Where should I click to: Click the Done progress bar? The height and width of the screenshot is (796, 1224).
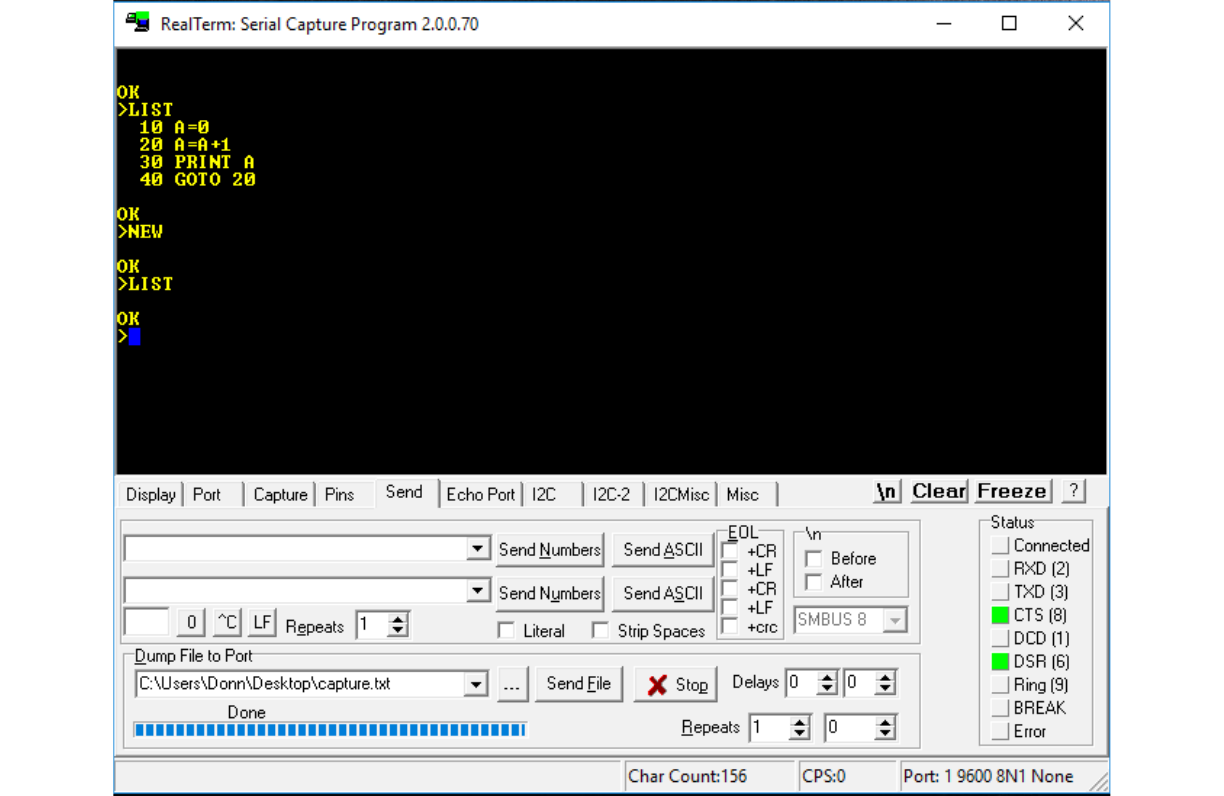tap(330, 730)
